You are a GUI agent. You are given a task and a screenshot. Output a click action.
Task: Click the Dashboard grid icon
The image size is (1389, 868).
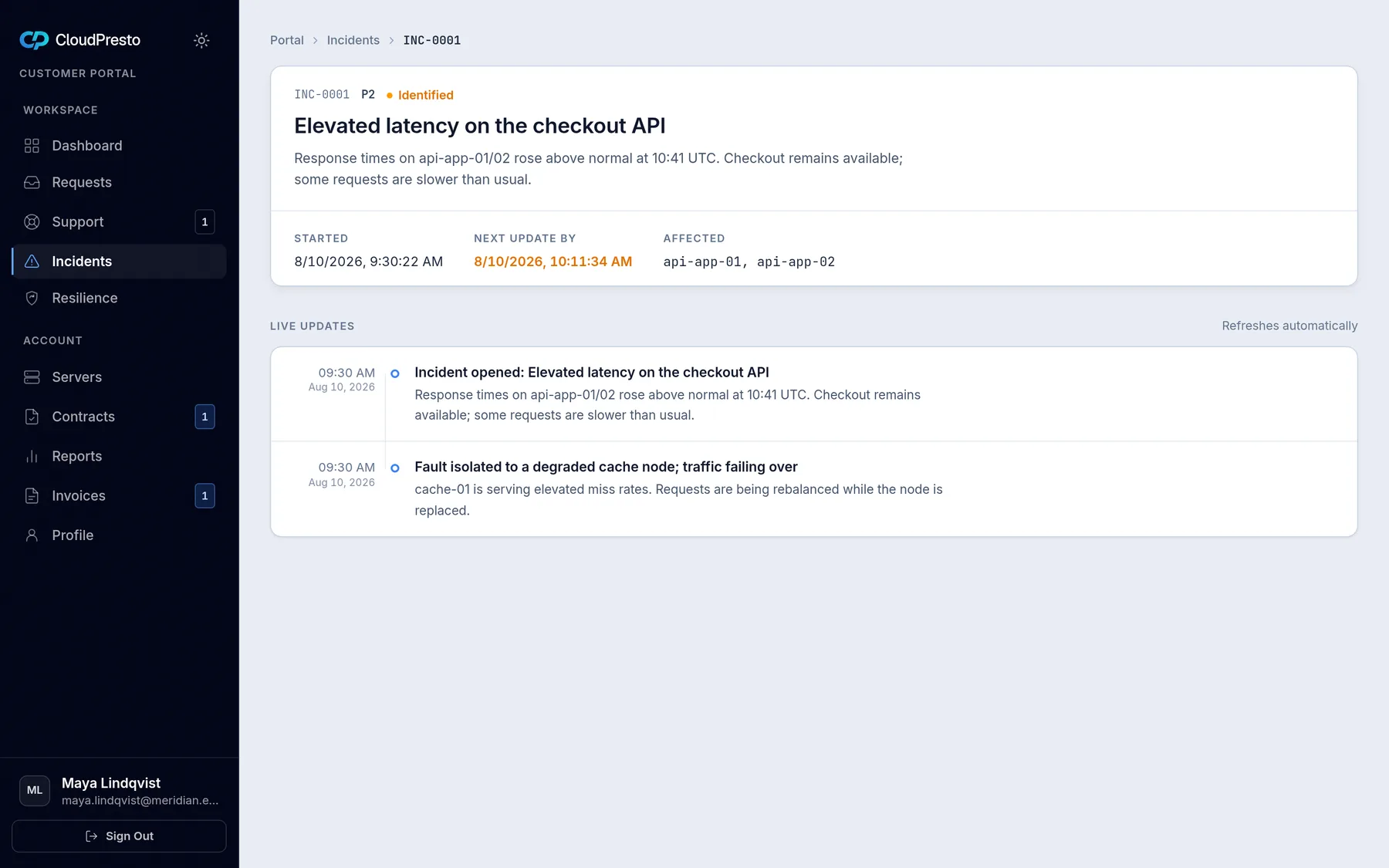32,146
